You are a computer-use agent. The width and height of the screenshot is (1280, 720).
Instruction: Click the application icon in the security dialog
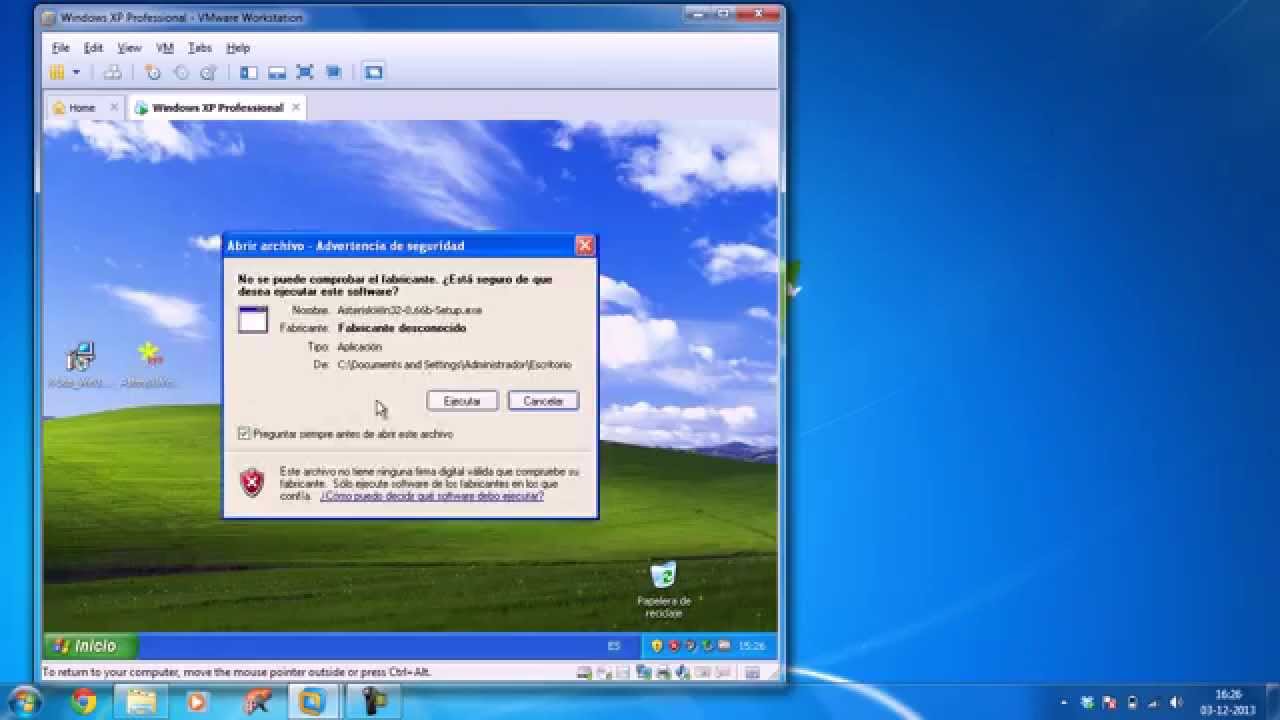(x=253, y=319)
